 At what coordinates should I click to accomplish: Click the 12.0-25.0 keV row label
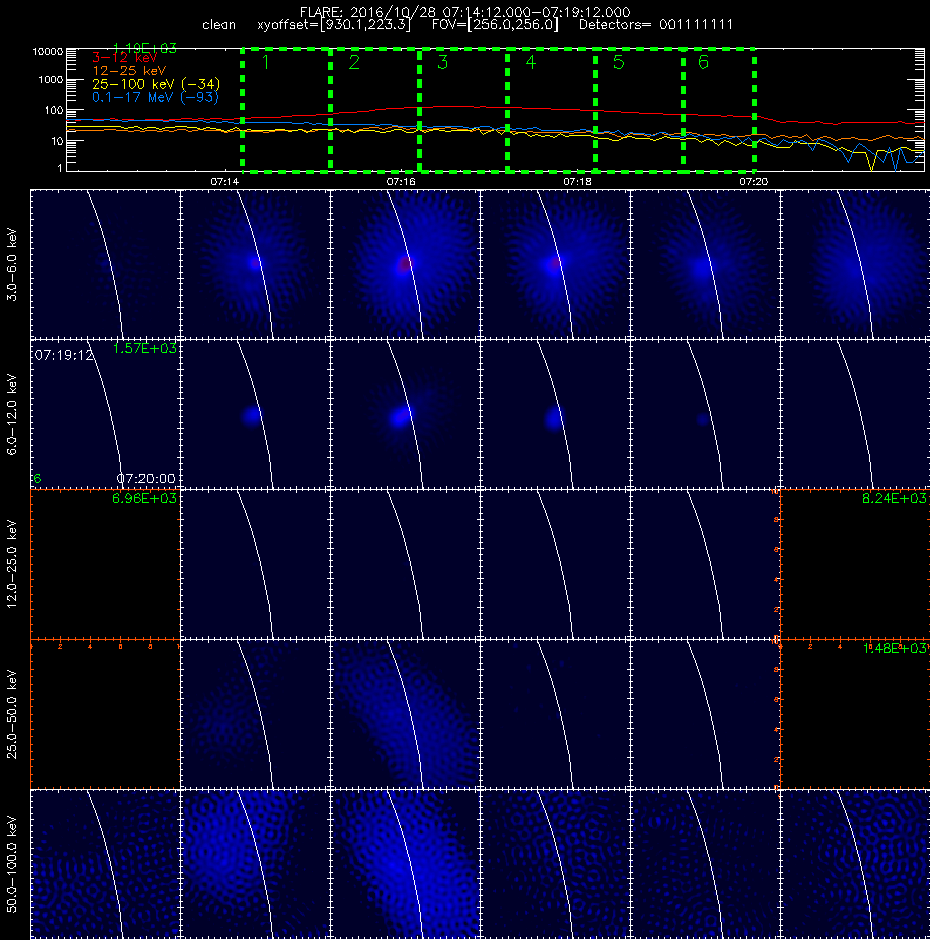12,564
